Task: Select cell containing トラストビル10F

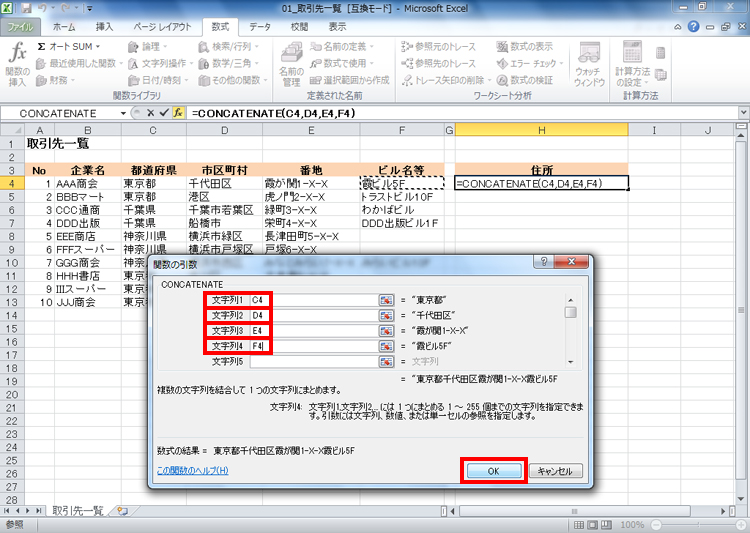Action: (402, 197)
